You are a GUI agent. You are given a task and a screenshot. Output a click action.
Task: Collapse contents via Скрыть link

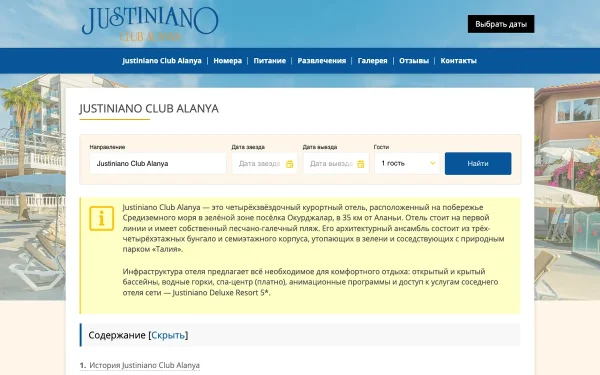[x=168, y=335]
